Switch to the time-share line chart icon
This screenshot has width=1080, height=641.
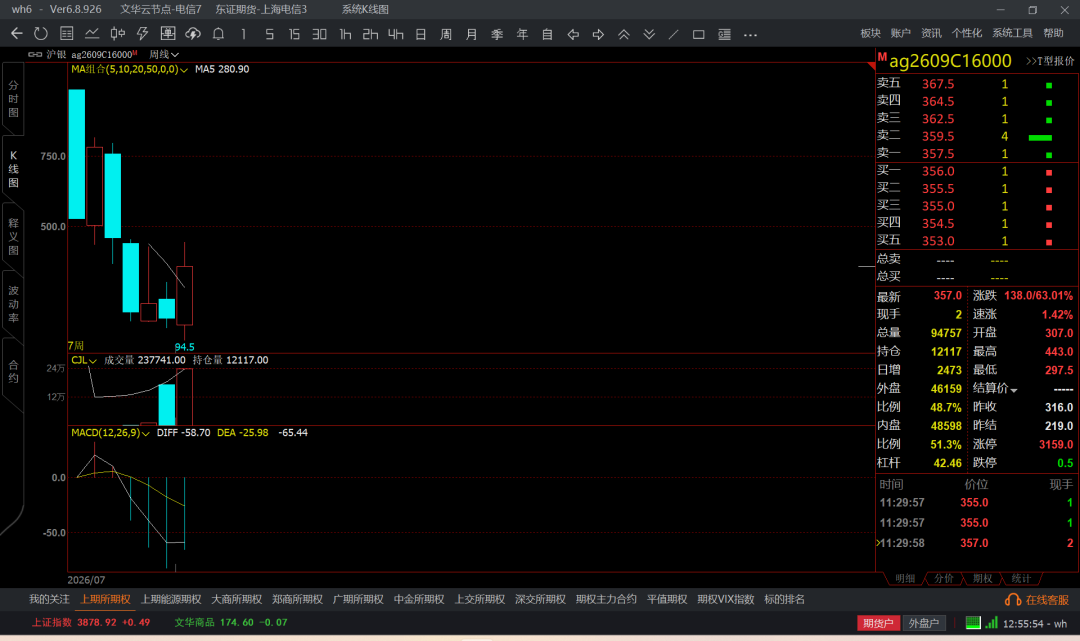pos(92,34)
